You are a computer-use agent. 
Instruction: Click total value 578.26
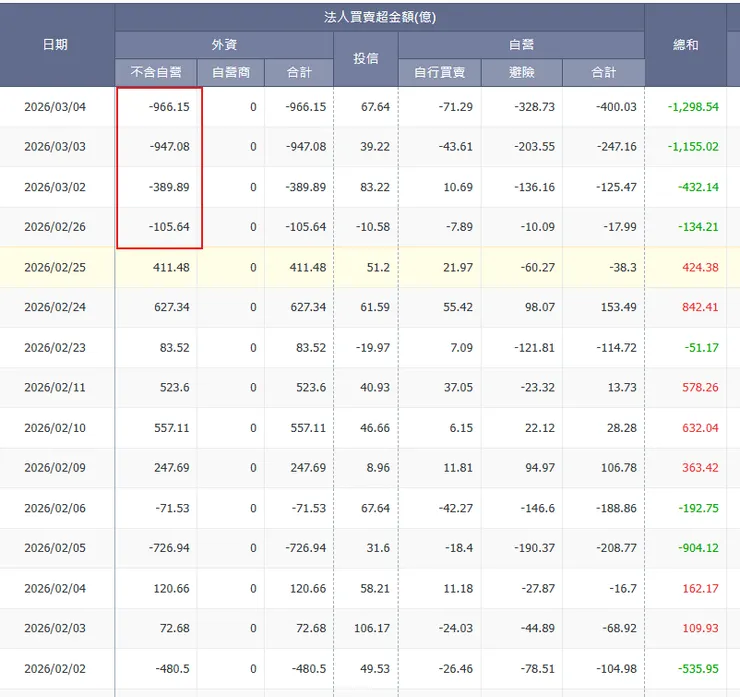pos(700,387)
